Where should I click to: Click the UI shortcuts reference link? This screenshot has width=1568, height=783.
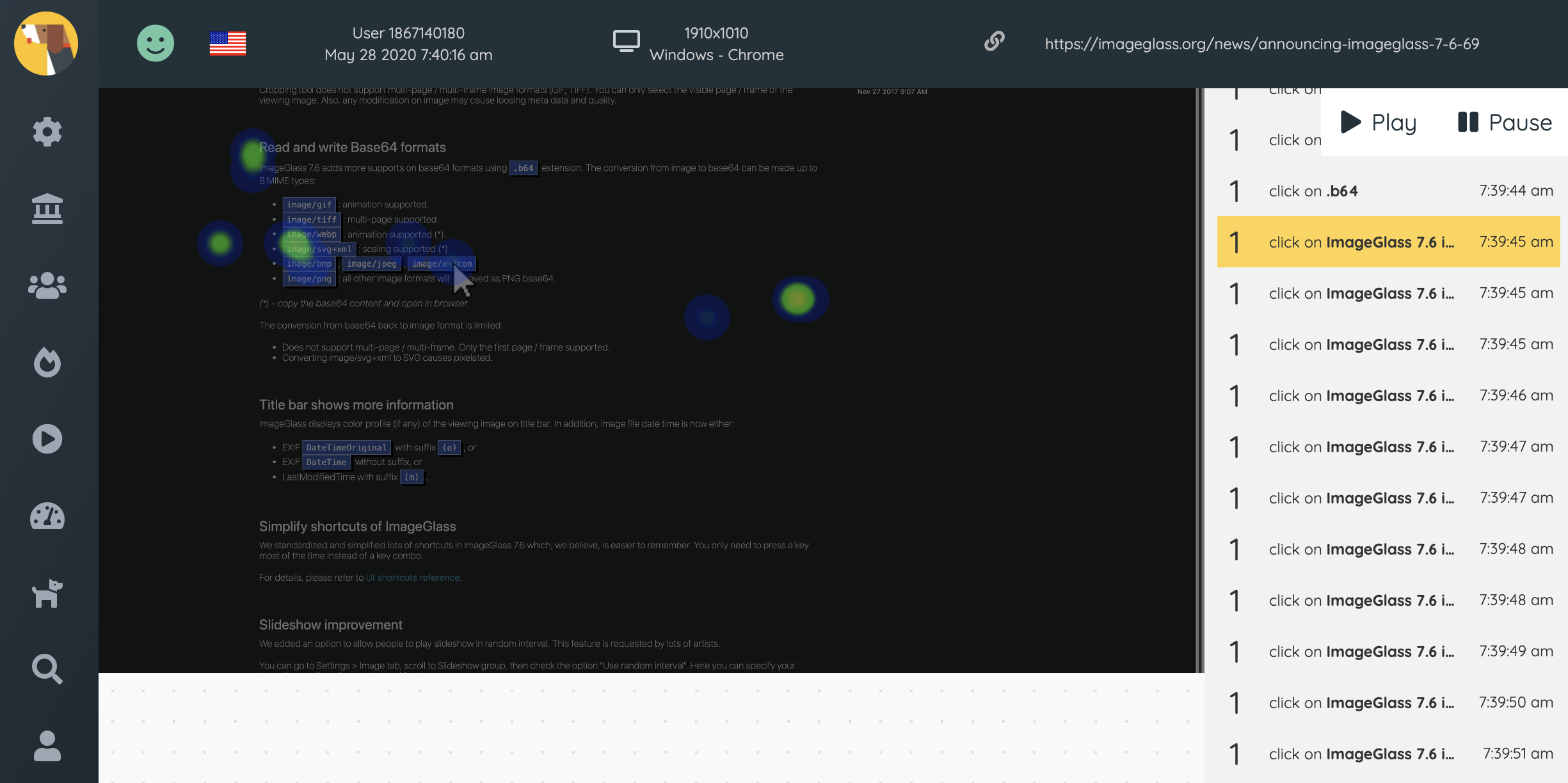coord(413,578)
